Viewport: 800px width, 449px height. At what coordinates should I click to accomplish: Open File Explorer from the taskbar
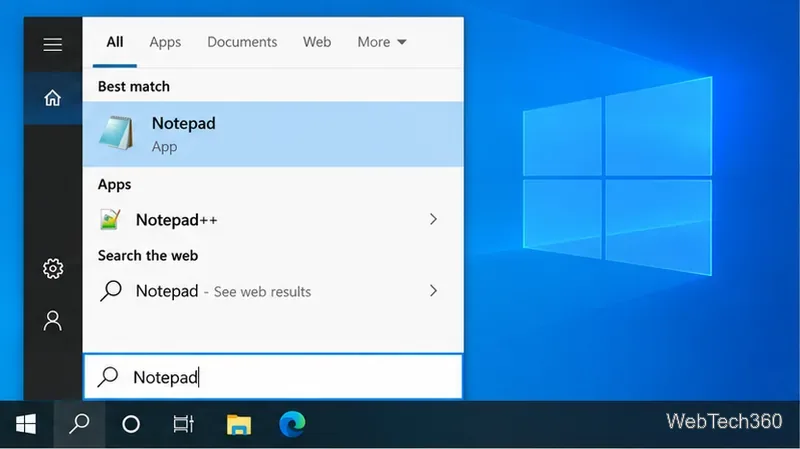coord(239,424)
